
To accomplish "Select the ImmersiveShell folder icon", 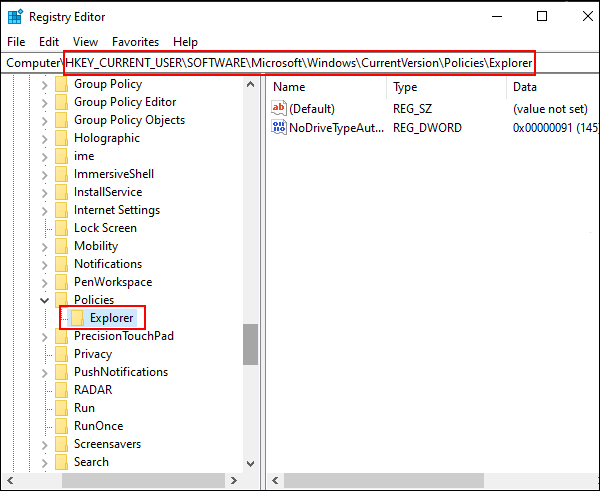I will coord(61,174).
